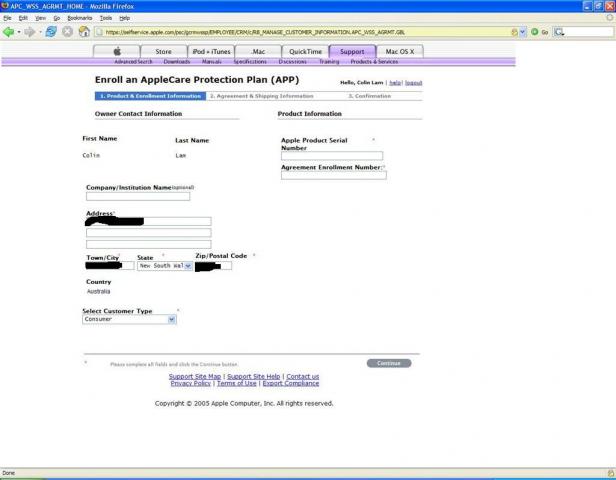
Task: Click the Support Site Help link
Action: click(253, 376)
